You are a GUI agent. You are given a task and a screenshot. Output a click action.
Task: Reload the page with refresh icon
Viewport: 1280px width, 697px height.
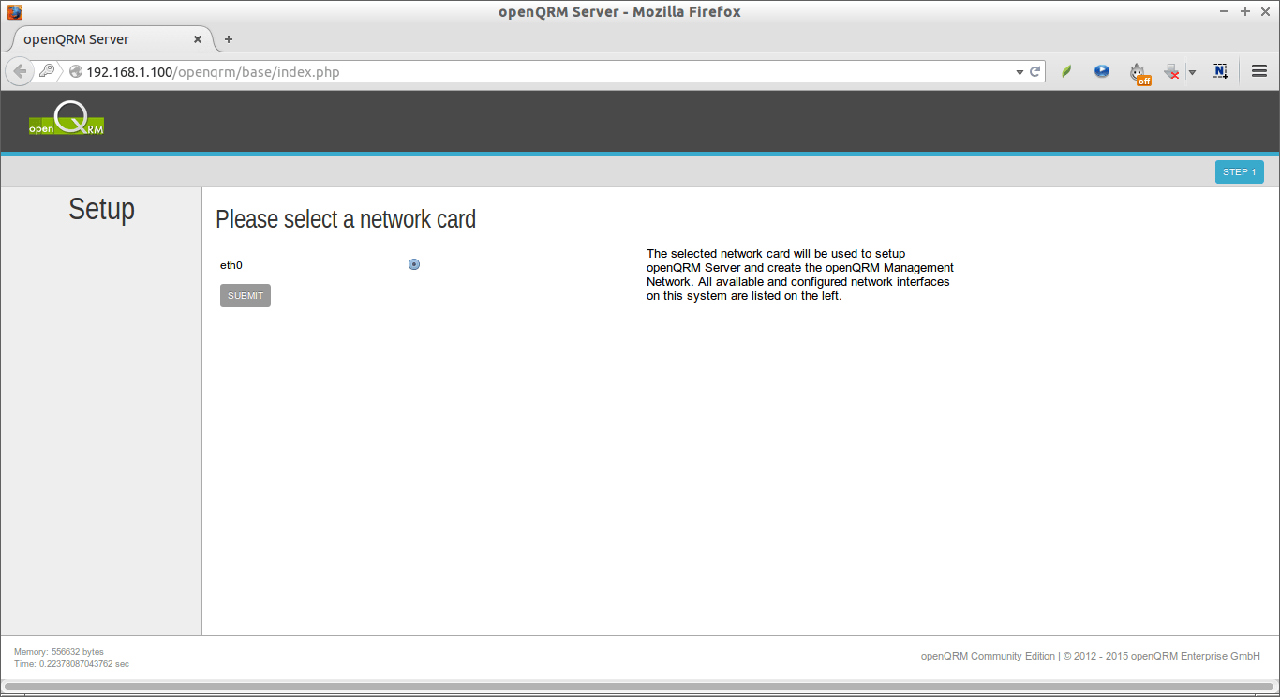1035,72
